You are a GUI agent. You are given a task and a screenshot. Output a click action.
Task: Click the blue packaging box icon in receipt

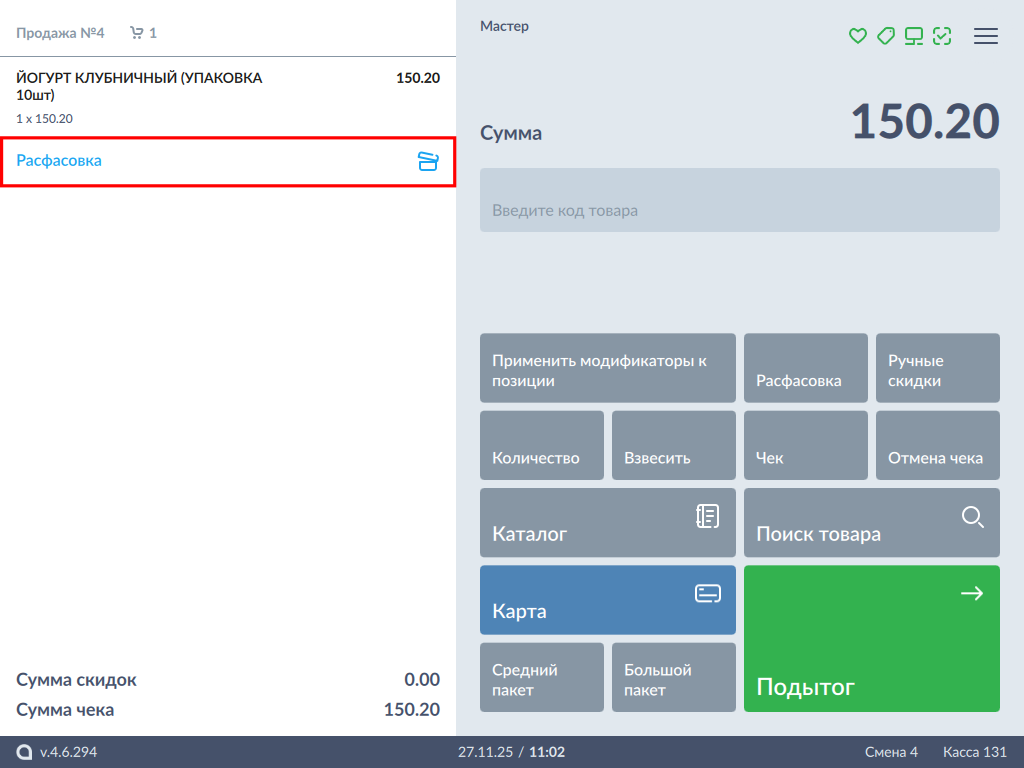tap(428, 161)
